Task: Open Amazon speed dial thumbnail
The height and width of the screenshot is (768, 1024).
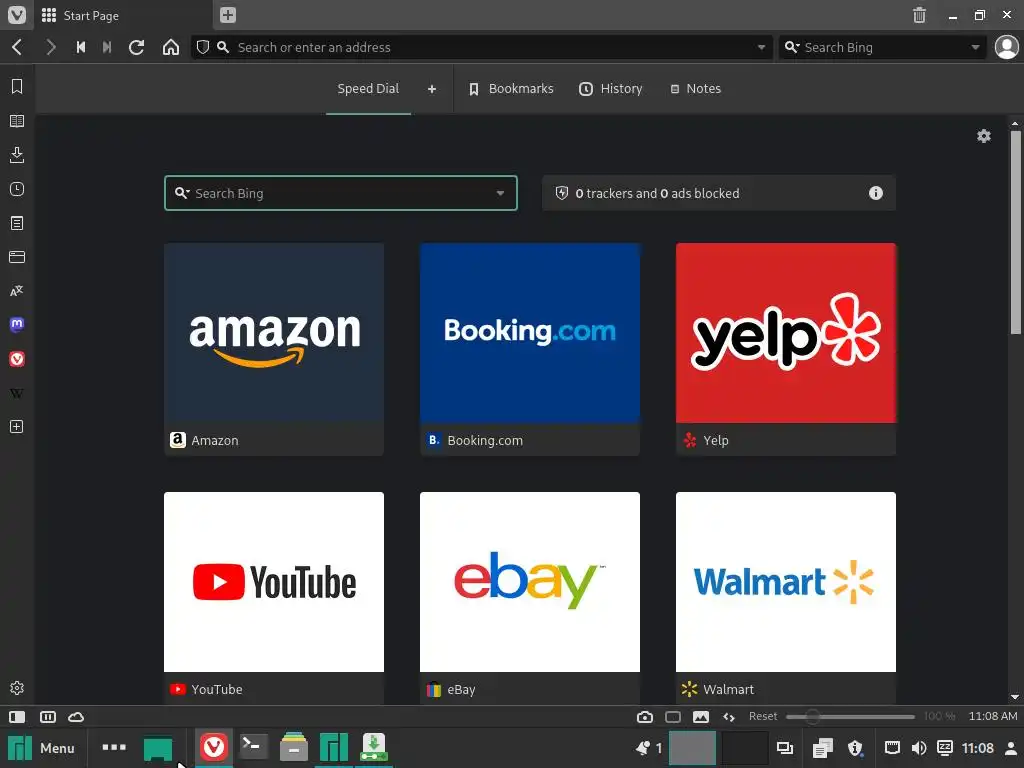Action: [274, 332]
